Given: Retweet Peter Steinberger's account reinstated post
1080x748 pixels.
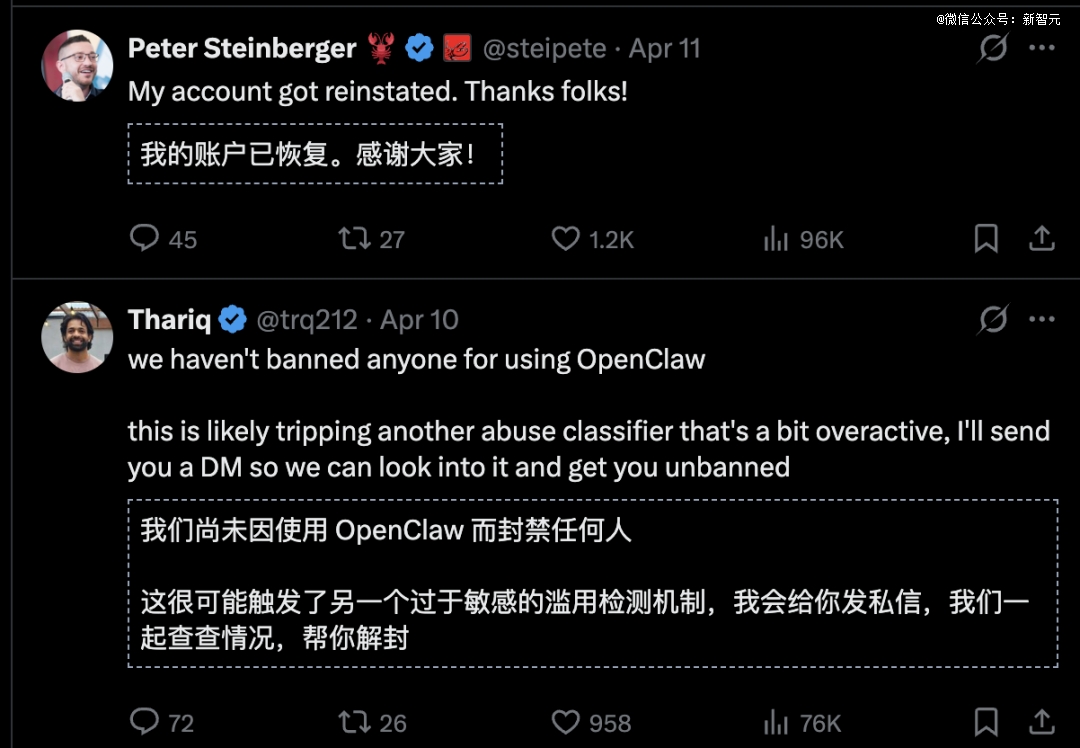Looking at the screenshot, I should click(353, 238).
